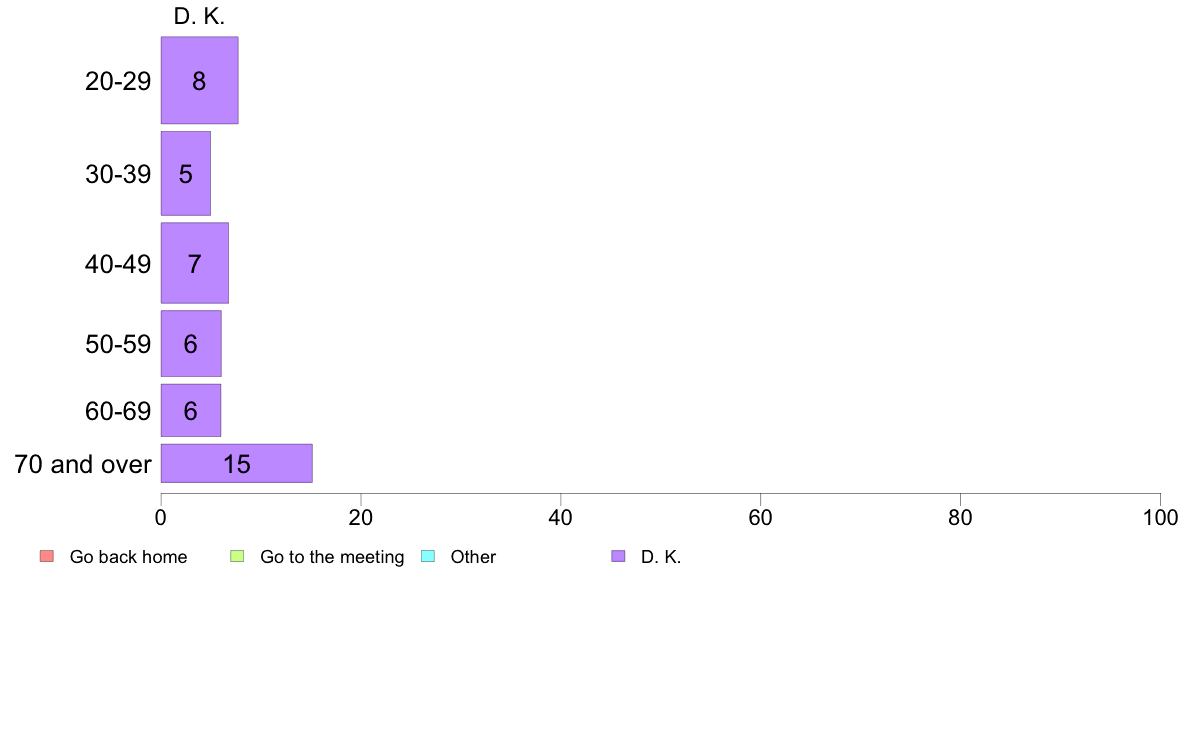Select the 60-69 bar showing 6
Screen dimensions: 1188x736
click(x=191, y=410)
